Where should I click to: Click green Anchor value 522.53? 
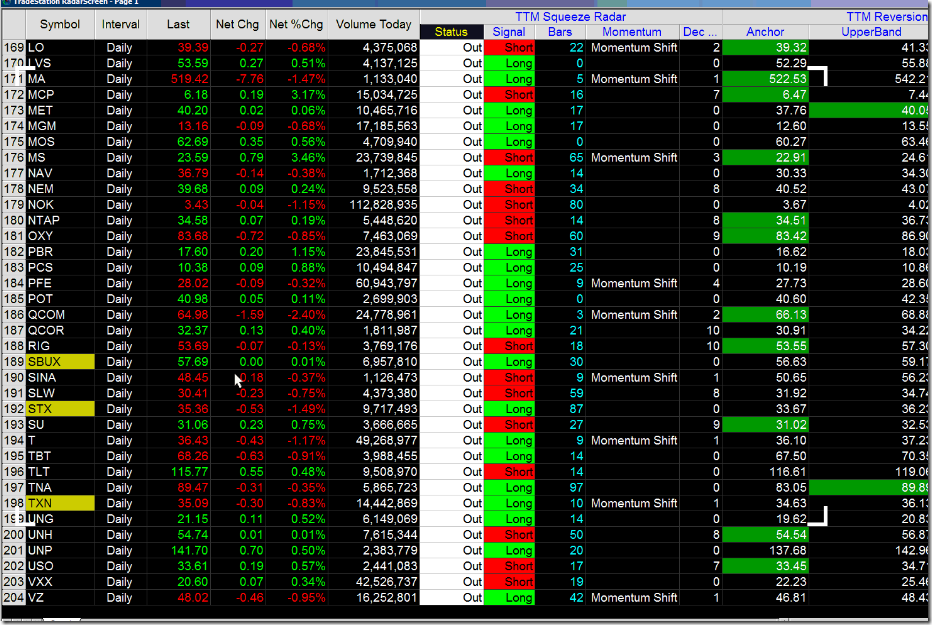(766, 79)
